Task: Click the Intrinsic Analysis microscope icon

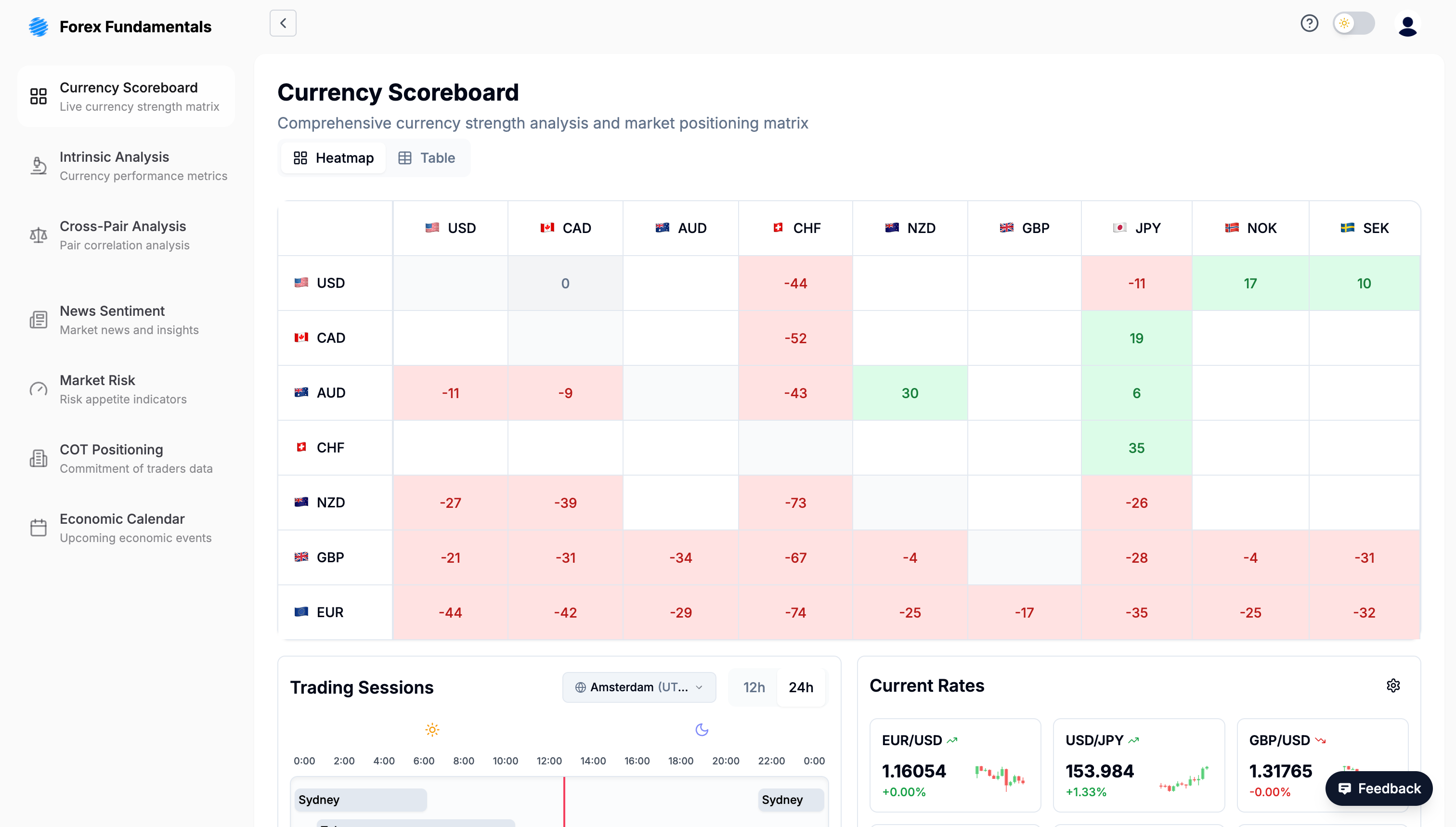Action: 38,165
